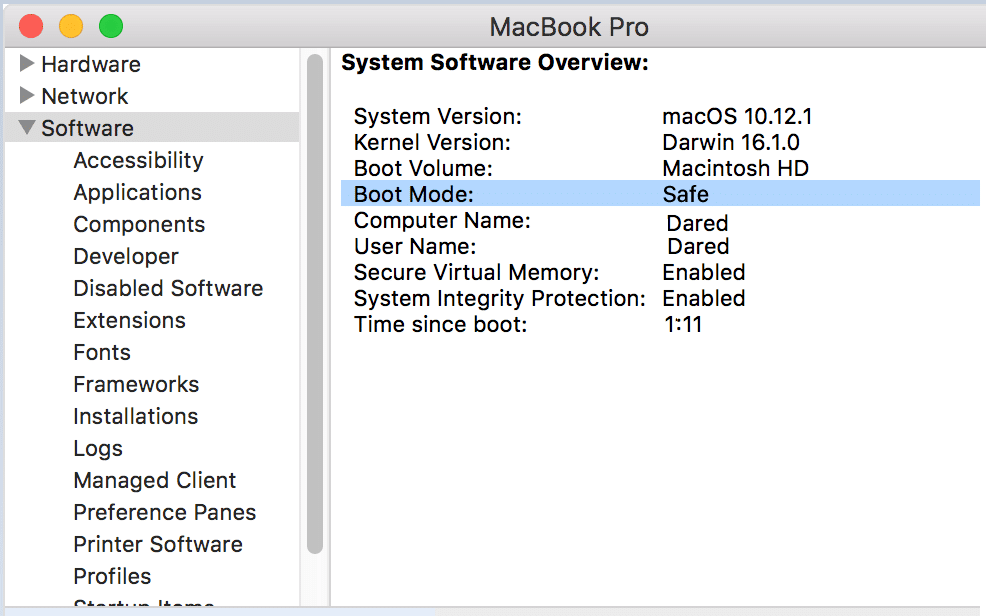Open Printer Software category
986x616 pixels.
(x=158, y=544)
